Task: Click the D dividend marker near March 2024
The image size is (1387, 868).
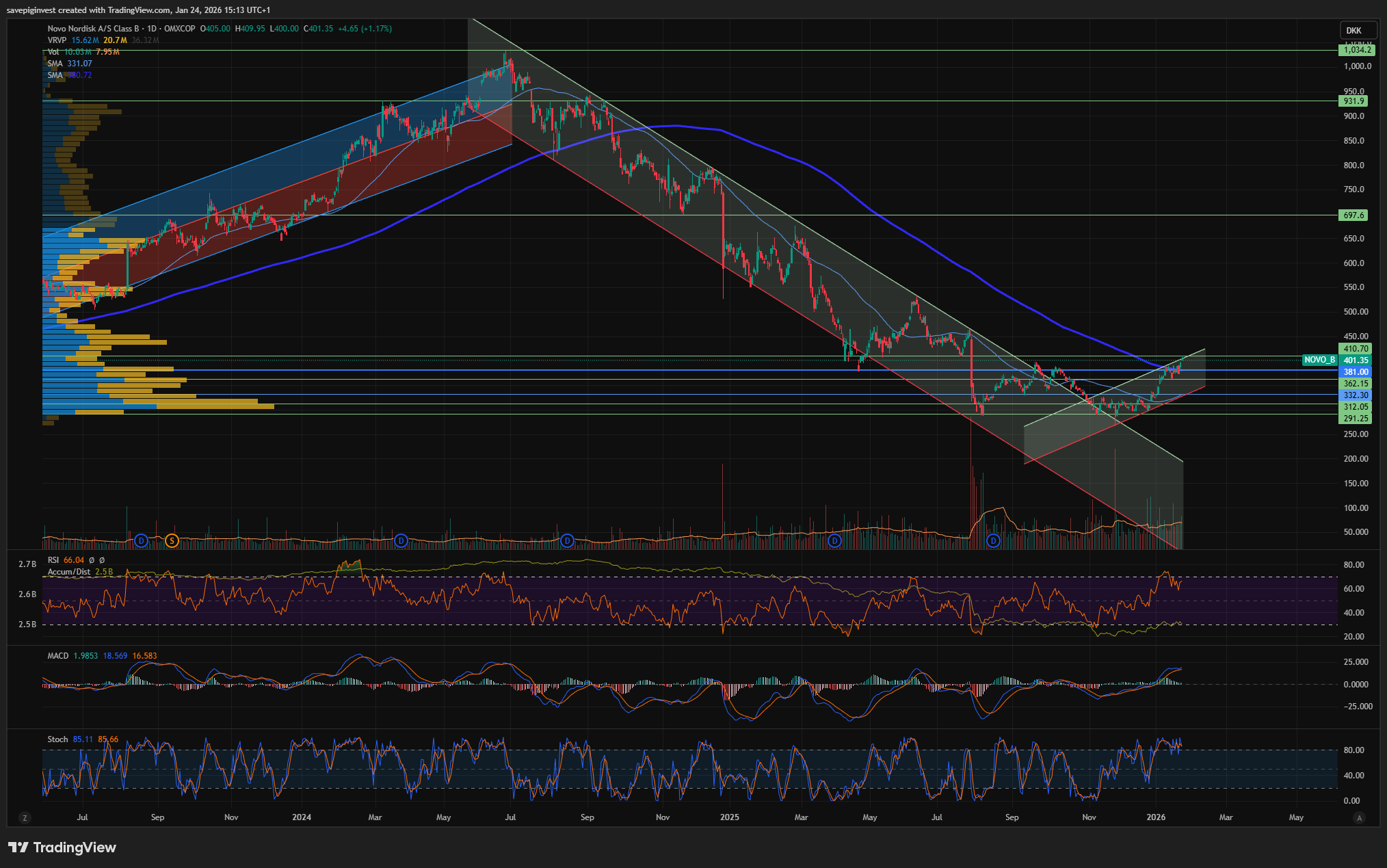Action: click(401, 541)
